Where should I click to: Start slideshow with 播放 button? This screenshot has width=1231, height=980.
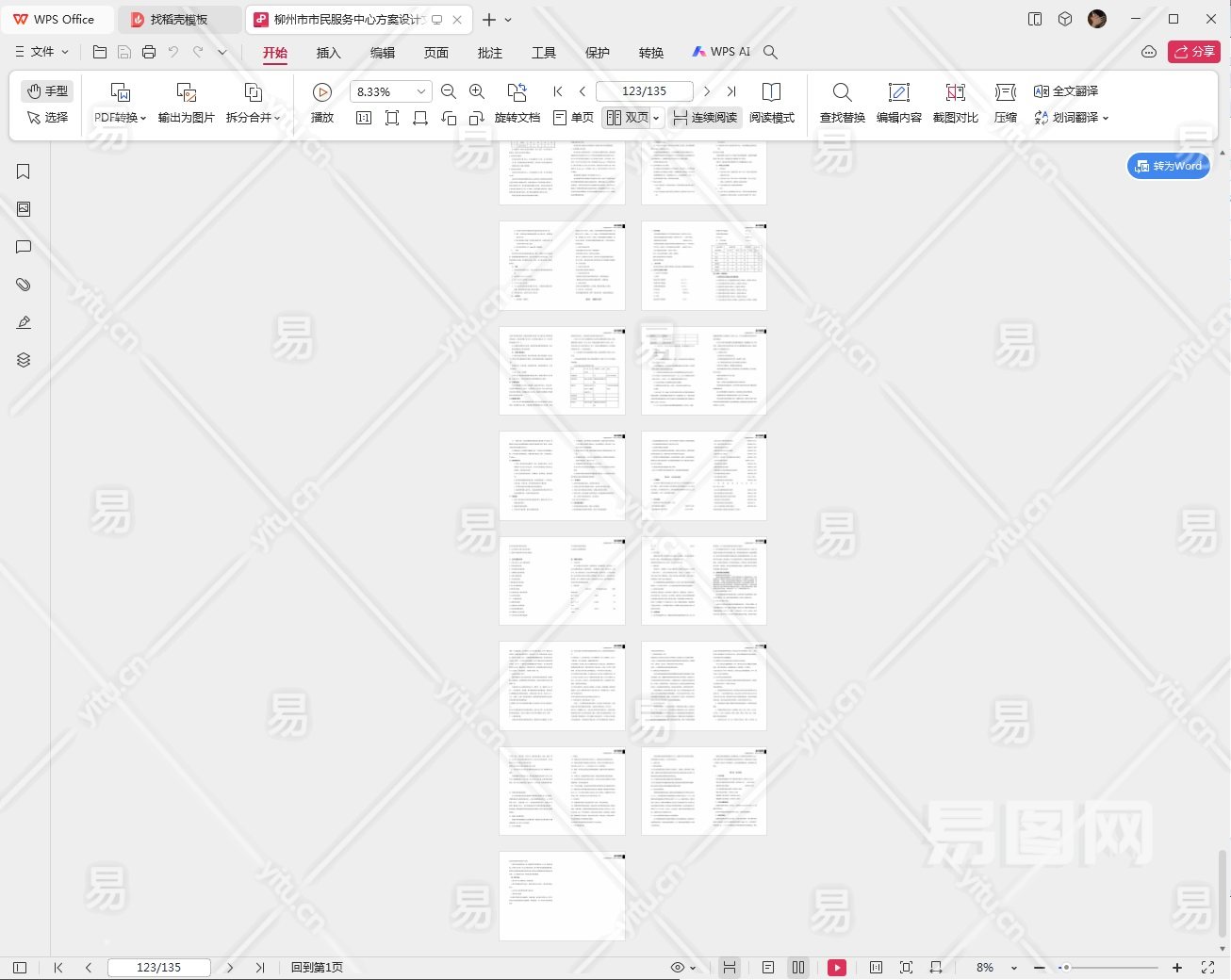click(x=321, y=92)
